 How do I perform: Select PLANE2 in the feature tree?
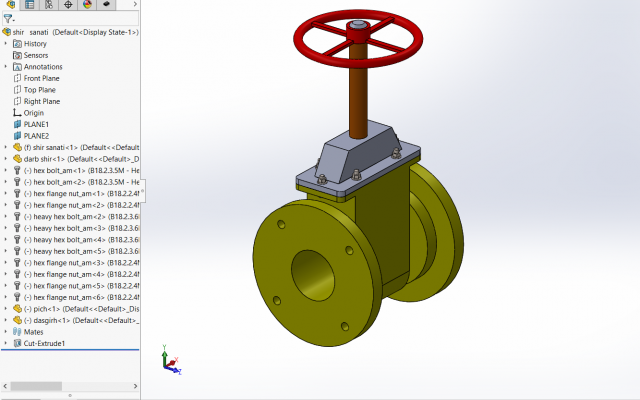point(36,136)
